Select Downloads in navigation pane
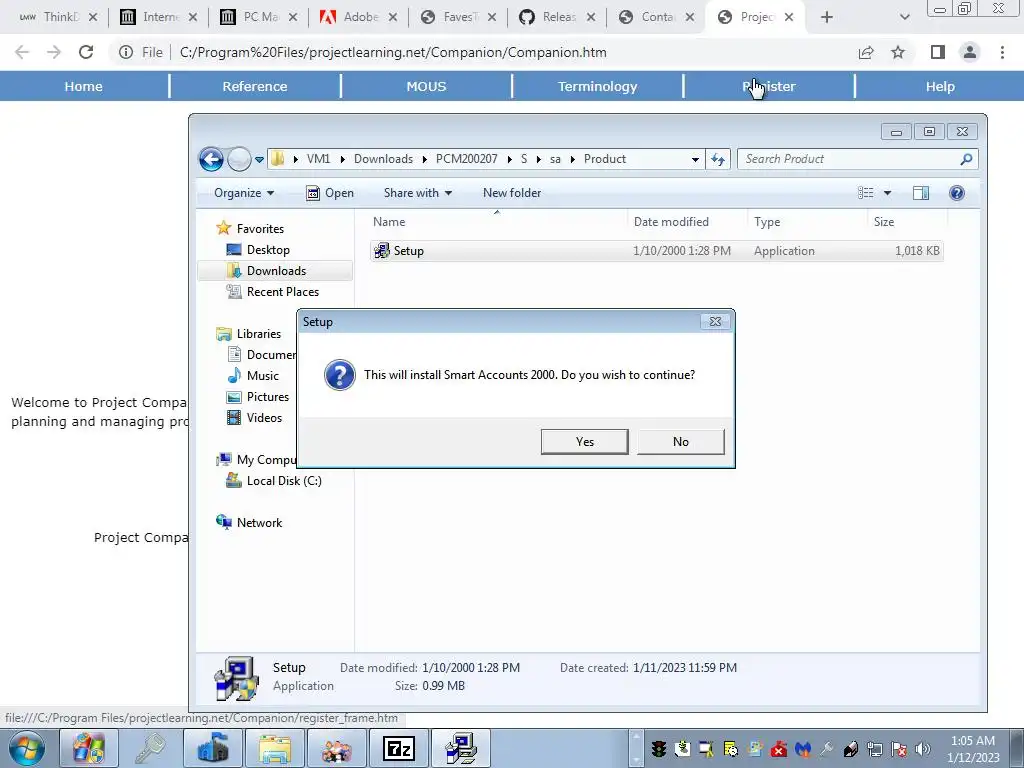The image size is (1024, 768). click(x=276, y=270)
